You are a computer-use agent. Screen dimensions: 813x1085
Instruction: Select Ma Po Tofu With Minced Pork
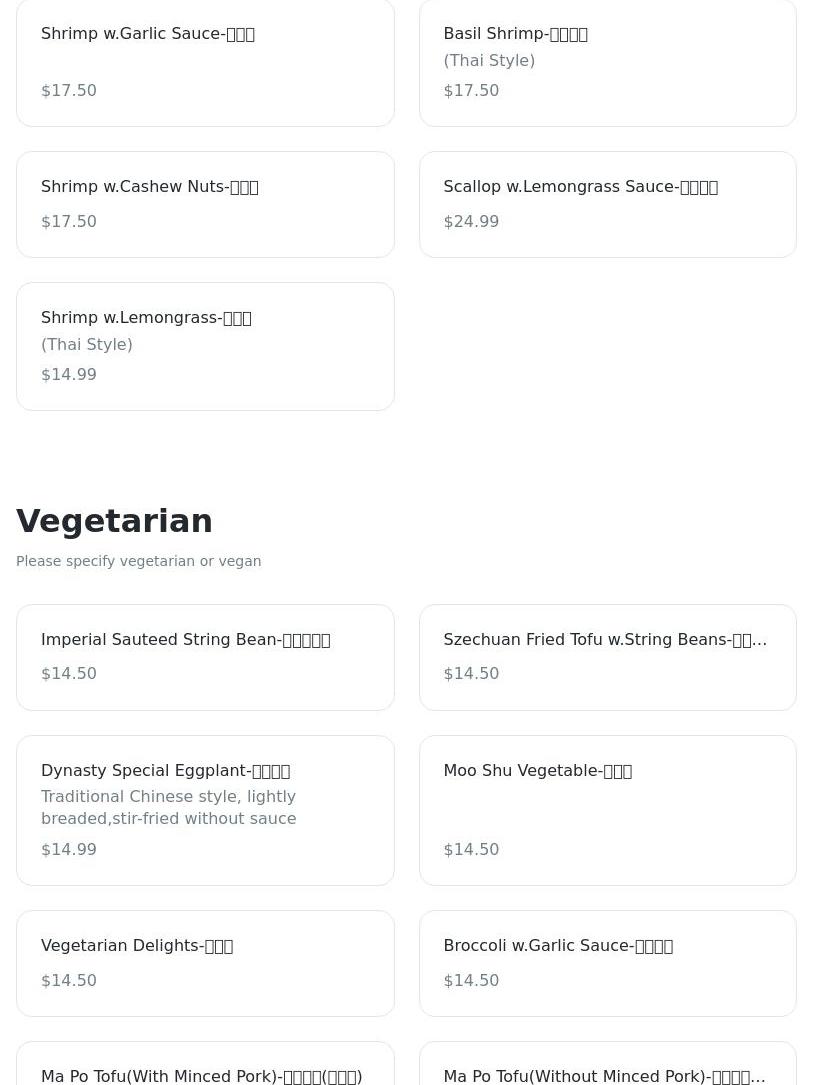[x=205, y=1064]
